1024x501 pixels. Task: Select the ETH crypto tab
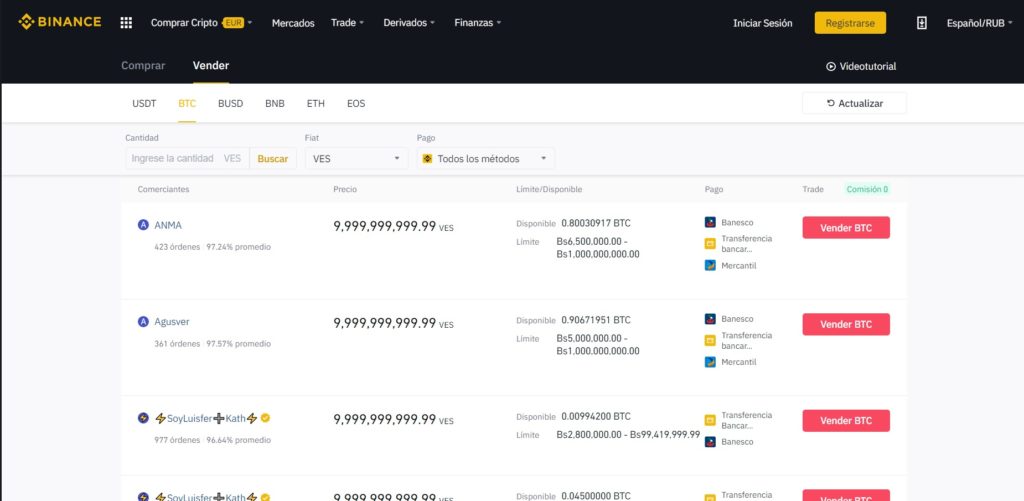pyautogui.click(x=315, y=103)
